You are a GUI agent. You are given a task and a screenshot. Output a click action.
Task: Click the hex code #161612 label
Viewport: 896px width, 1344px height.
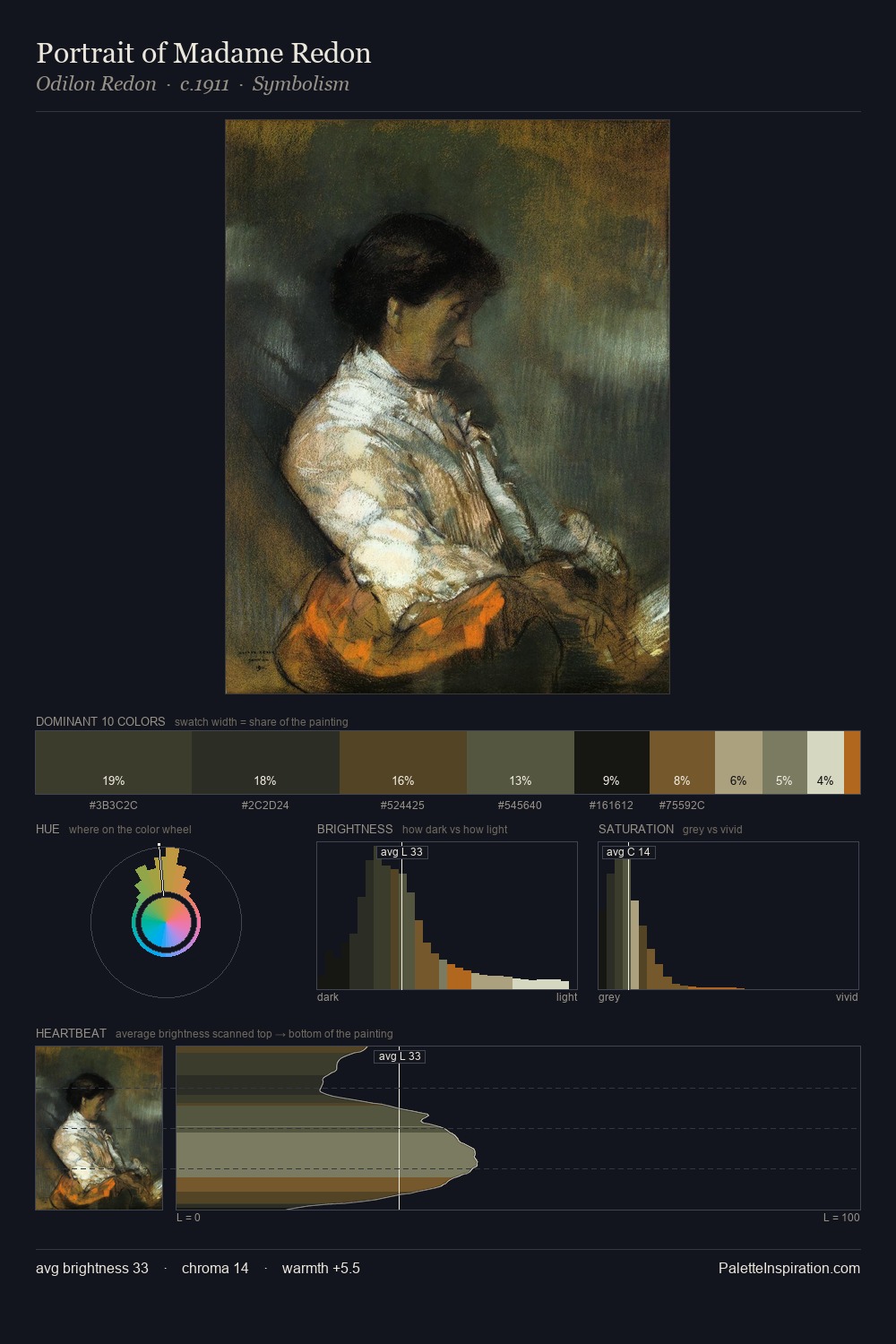click(611, 805)
